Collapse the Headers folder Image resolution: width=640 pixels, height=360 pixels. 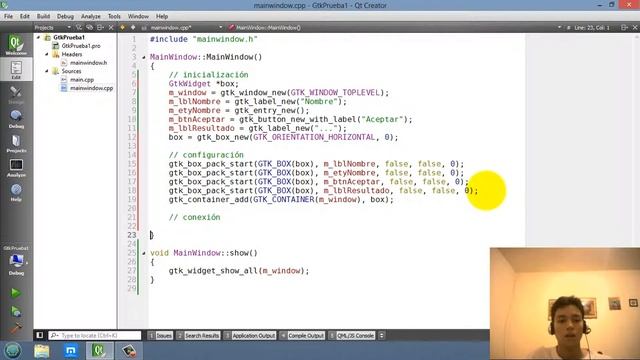pos(47,54)
